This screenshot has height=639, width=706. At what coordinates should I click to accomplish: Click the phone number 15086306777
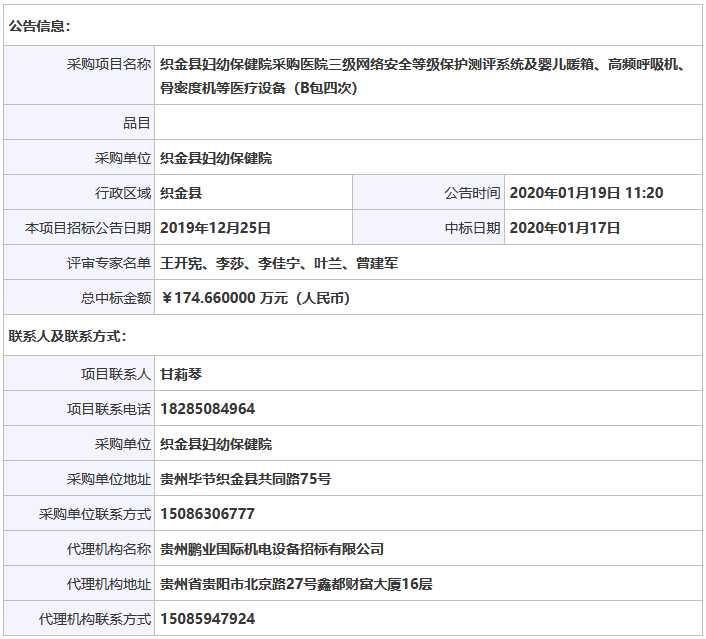tap(208, 514)
